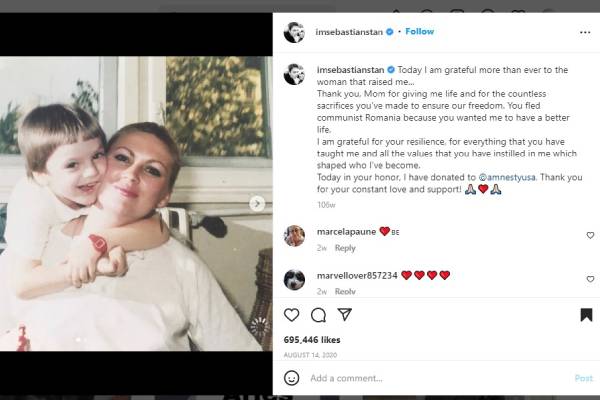This screenshot has width=600, height=400.
Task: Open imsebastianstan username in header
Action: tap(352, 32)
